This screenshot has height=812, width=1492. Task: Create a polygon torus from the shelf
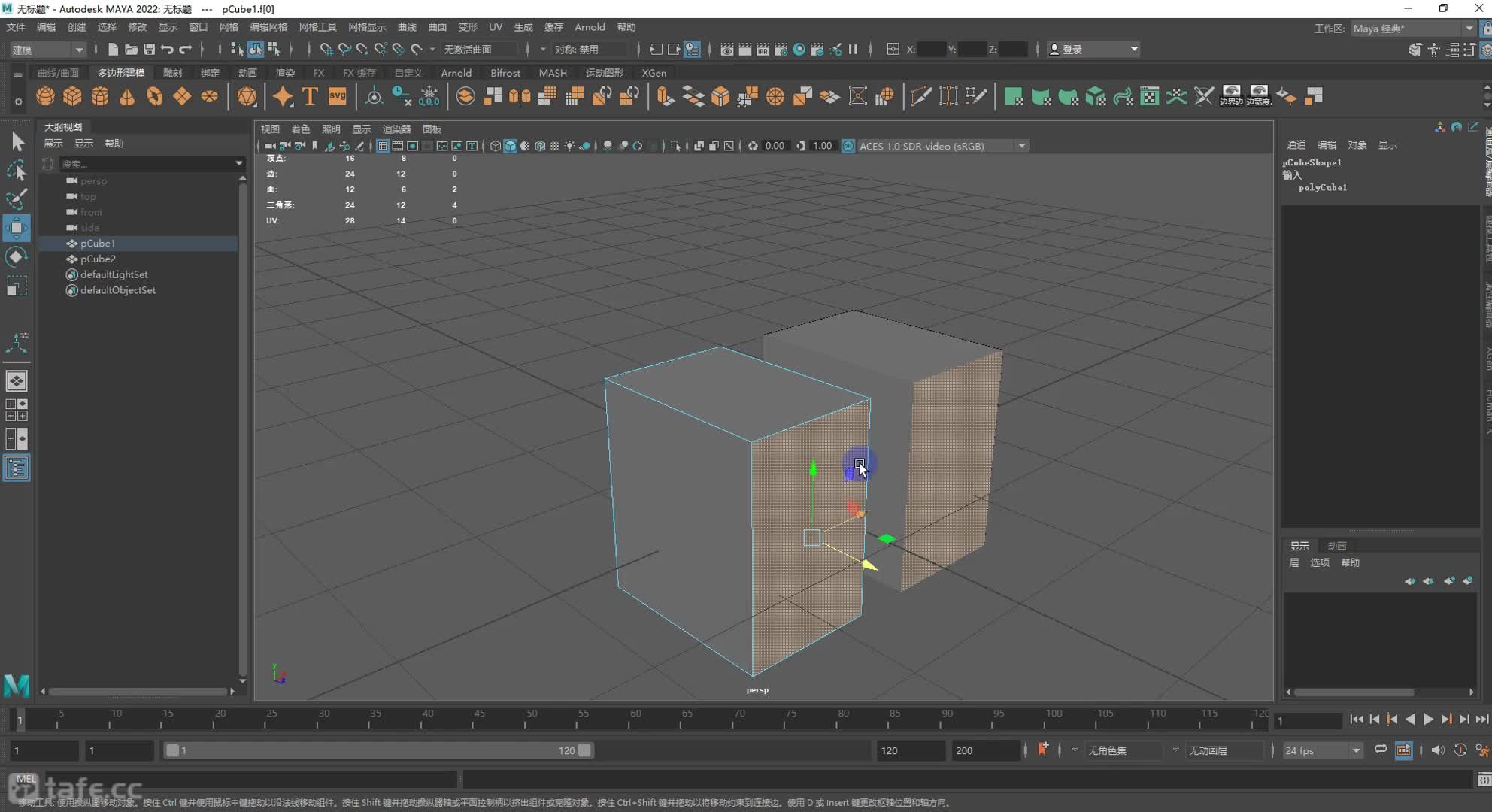pyautogui.click(x=155, y=96)
